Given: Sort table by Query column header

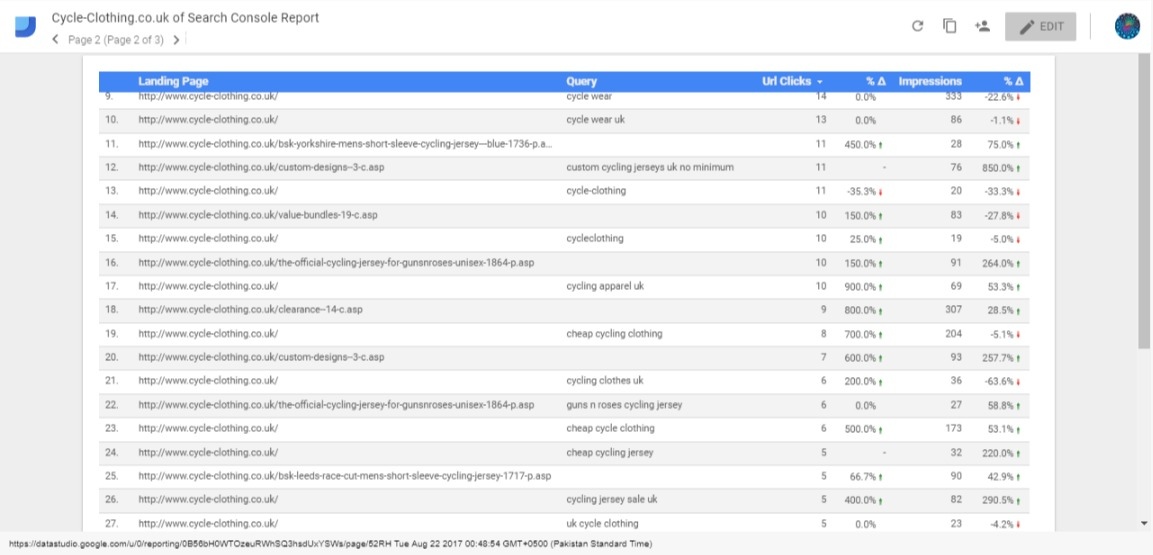Looking at the screenshot, I should 581,82.
